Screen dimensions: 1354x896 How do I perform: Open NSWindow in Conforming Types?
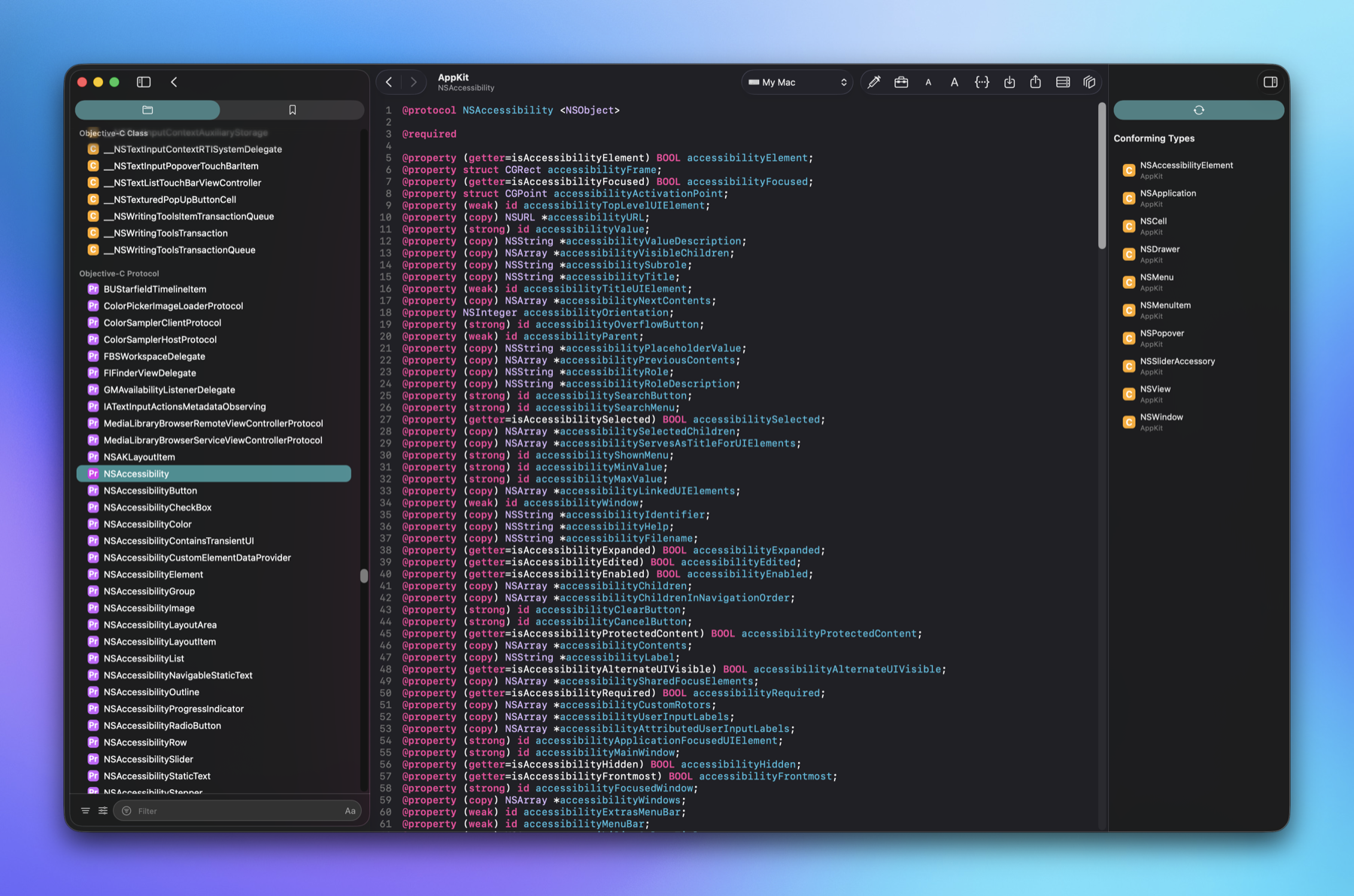[x=1199, y=422]
